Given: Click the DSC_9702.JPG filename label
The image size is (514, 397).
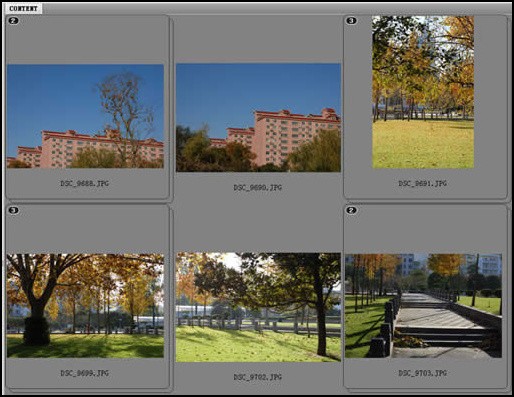Looking at the screenshot, I should (x=258, y=377).
